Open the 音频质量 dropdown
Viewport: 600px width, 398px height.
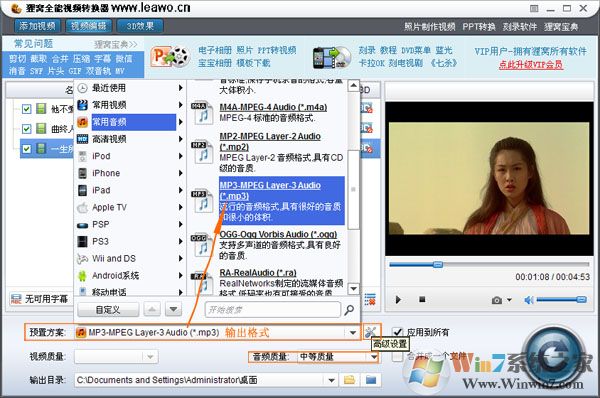point(373,357)
